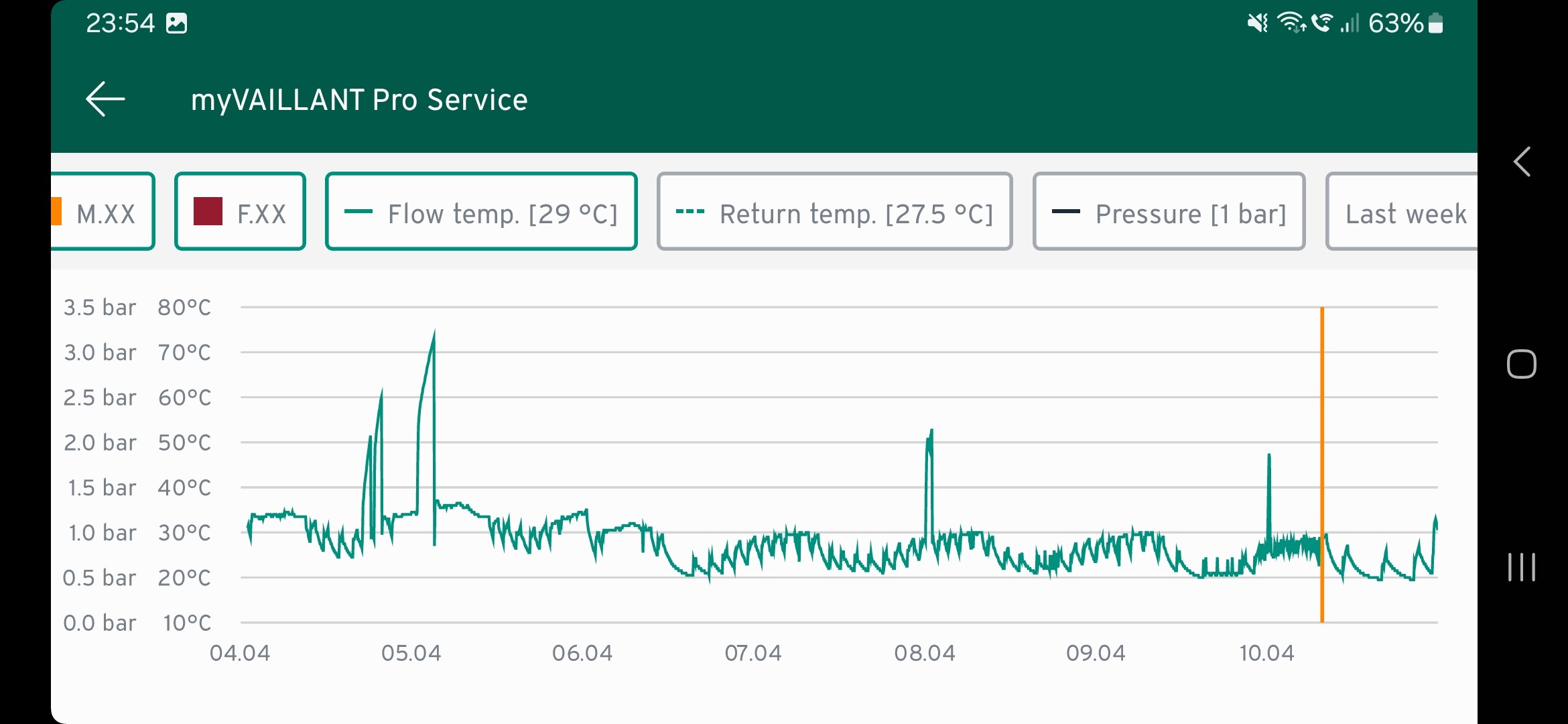The height and width of the screenshot is (724, 1568).
Task: Tap the myVAILLANT Pro Service title
Action: point(359,100)
